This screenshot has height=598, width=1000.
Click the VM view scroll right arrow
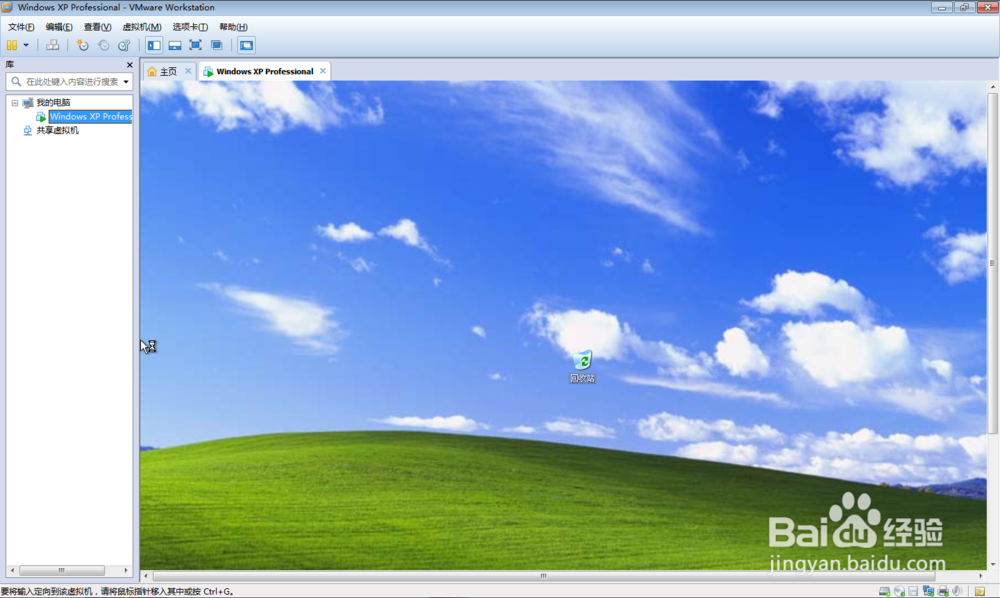pos(981,576)
